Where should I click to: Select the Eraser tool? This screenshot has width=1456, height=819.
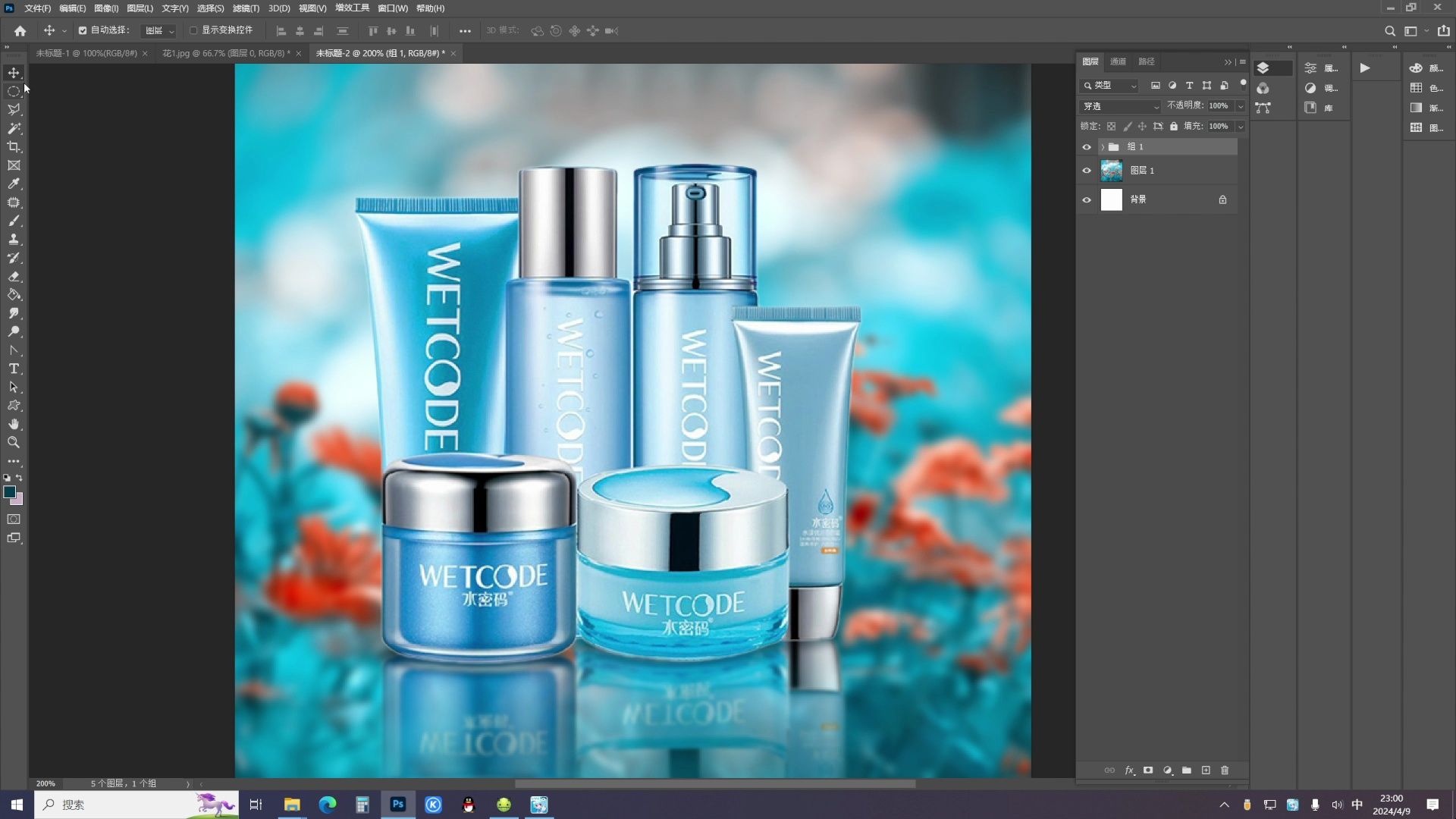click(14, 277)
